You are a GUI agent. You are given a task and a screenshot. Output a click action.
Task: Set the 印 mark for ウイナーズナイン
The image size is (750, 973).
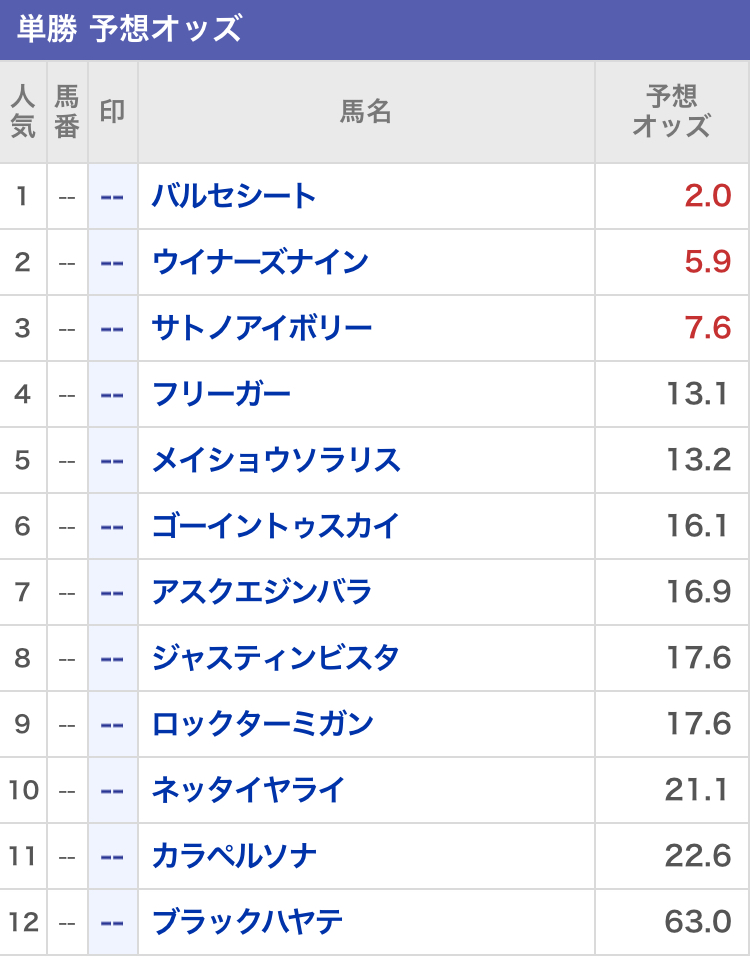click(112, 262)
